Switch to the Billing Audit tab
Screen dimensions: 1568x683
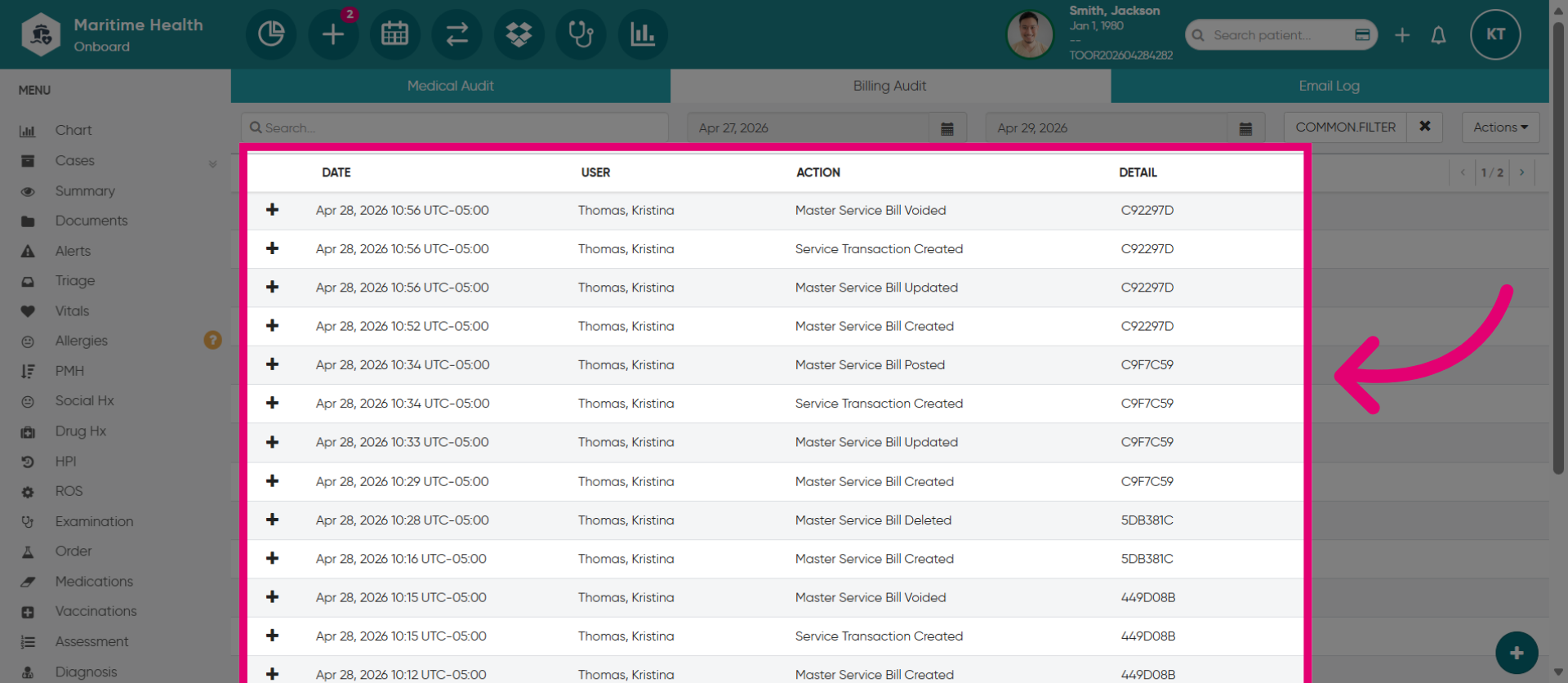pyautogui.click(x=890, y=86)
